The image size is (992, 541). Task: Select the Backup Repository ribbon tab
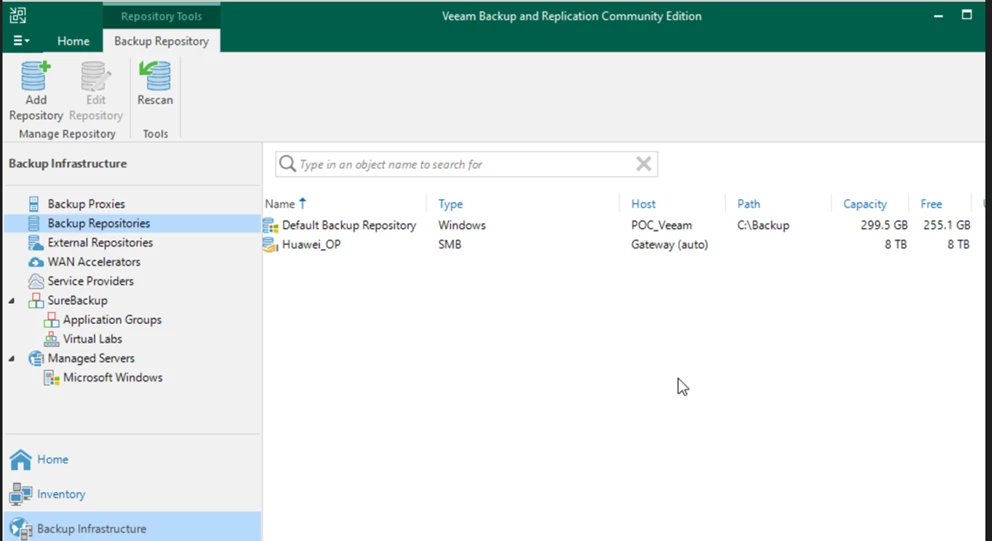(161, 41)
